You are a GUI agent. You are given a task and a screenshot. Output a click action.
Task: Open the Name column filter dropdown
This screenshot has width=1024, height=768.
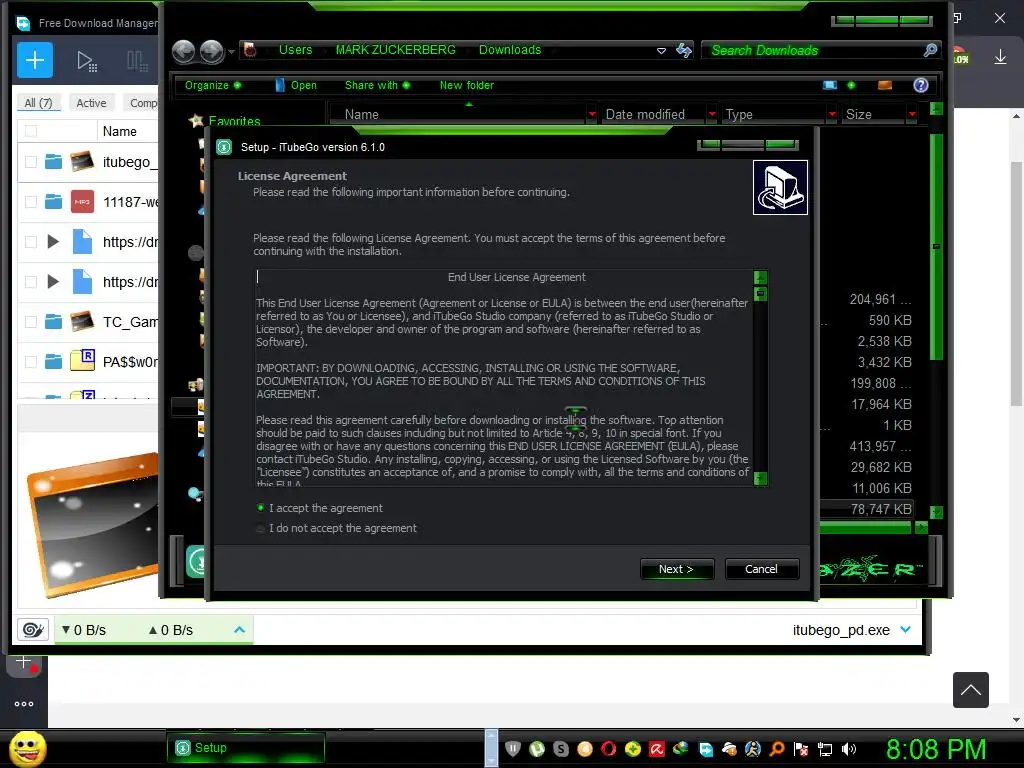coord(592,114)
